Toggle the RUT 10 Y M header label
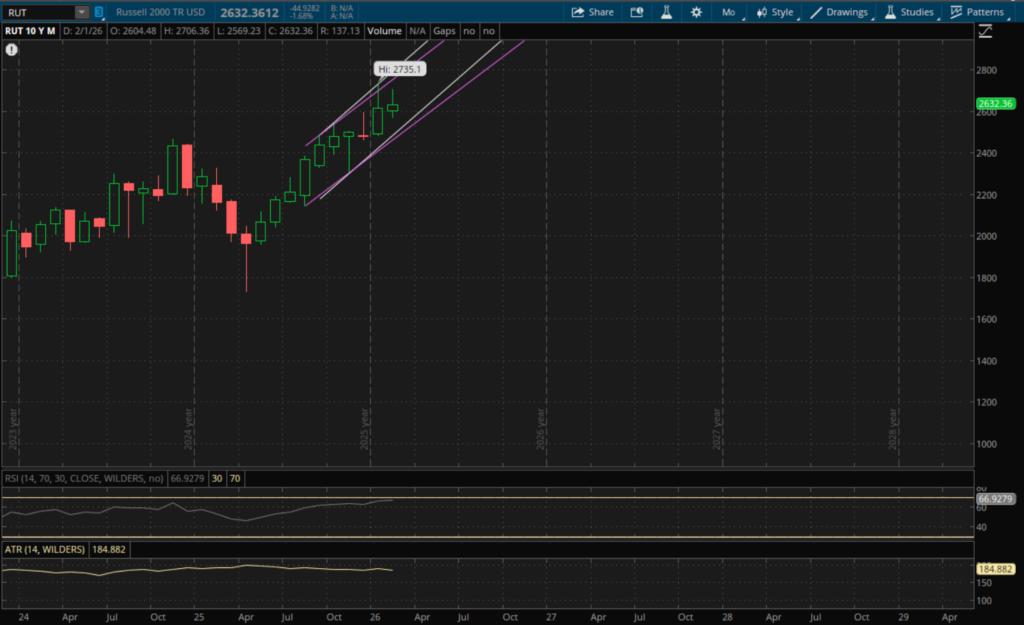The image size is (1024, 625). [29, 31]
